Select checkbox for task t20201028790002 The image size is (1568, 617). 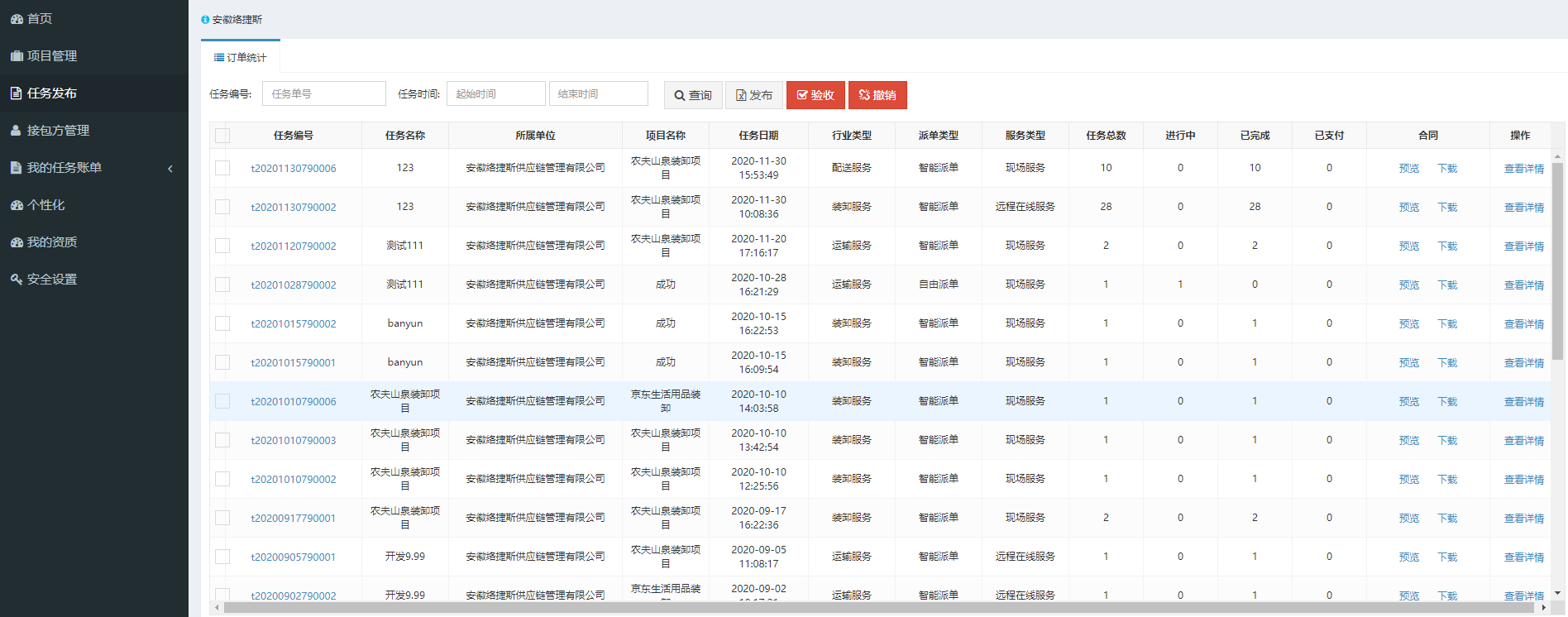pos(222,285)
